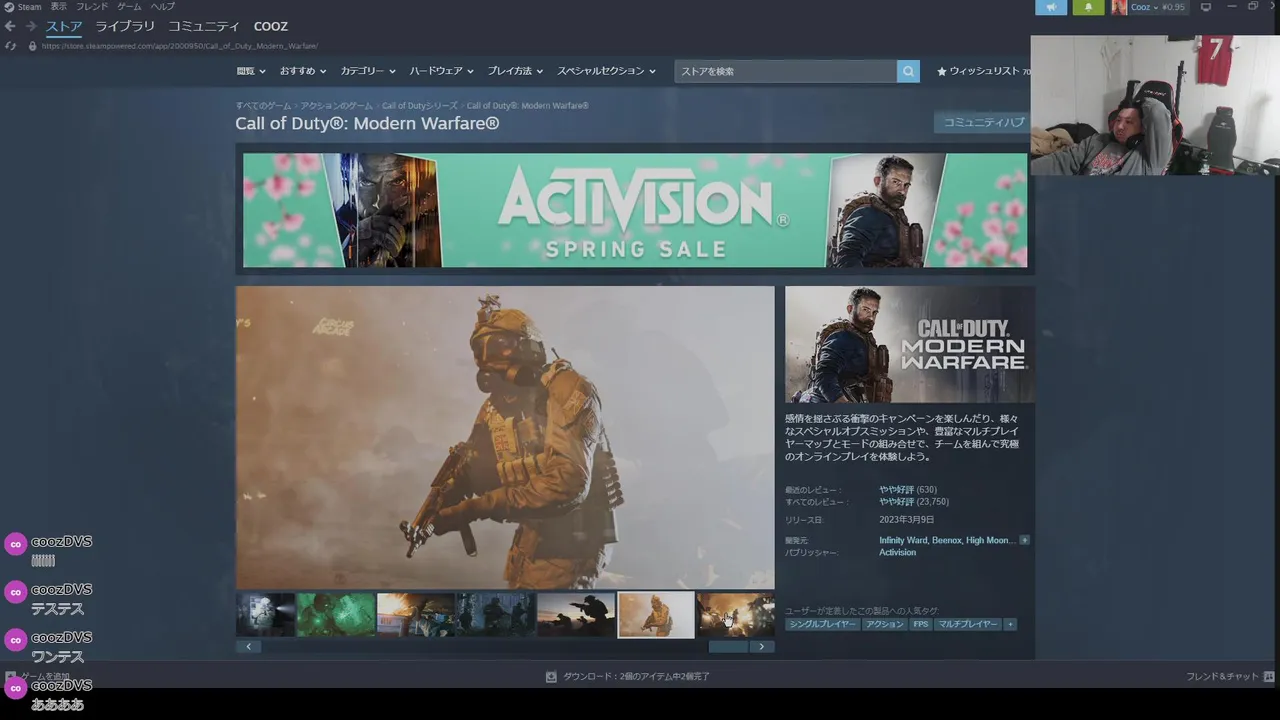Open the Steam menu

[x=30, y=7]
